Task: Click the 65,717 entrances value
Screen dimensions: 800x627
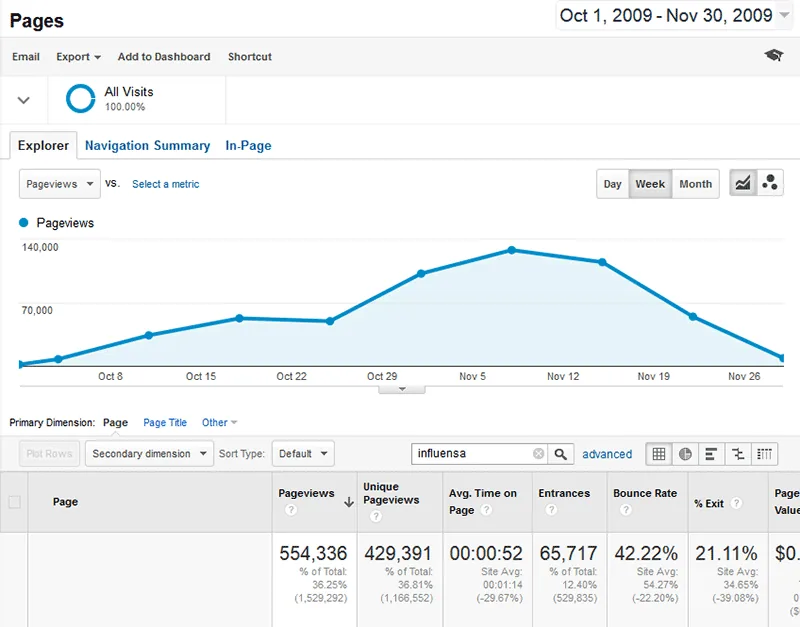Action: tap(568, 553)
